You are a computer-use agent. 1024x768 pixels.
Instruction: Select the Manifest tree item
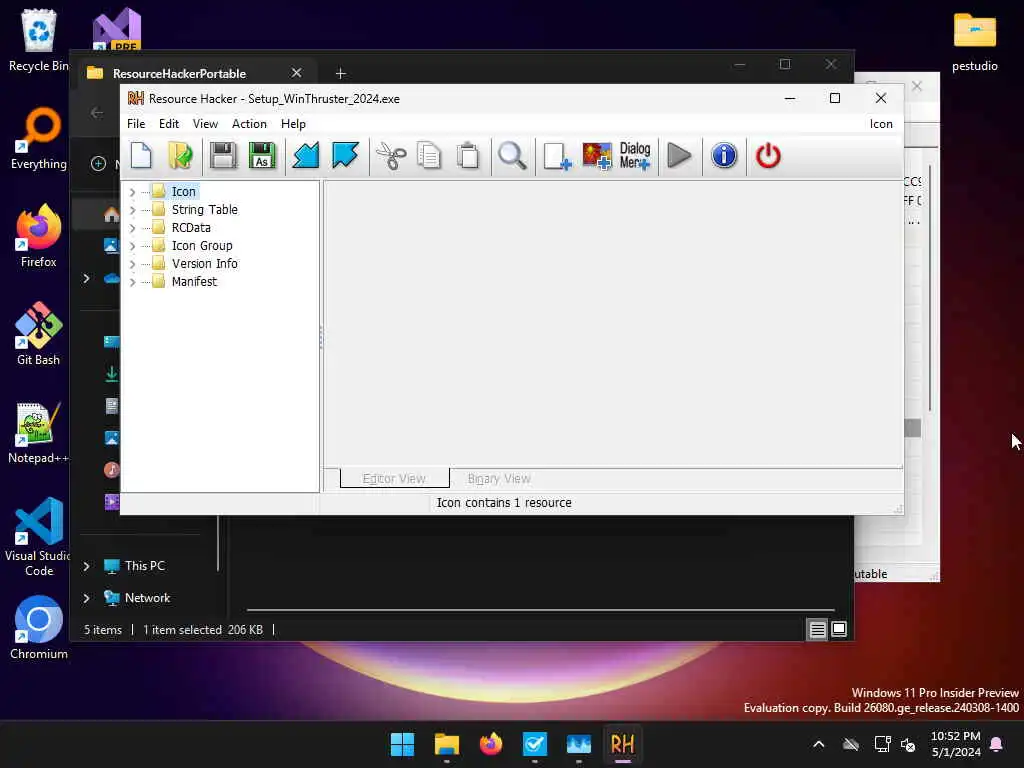pos(194,281)
